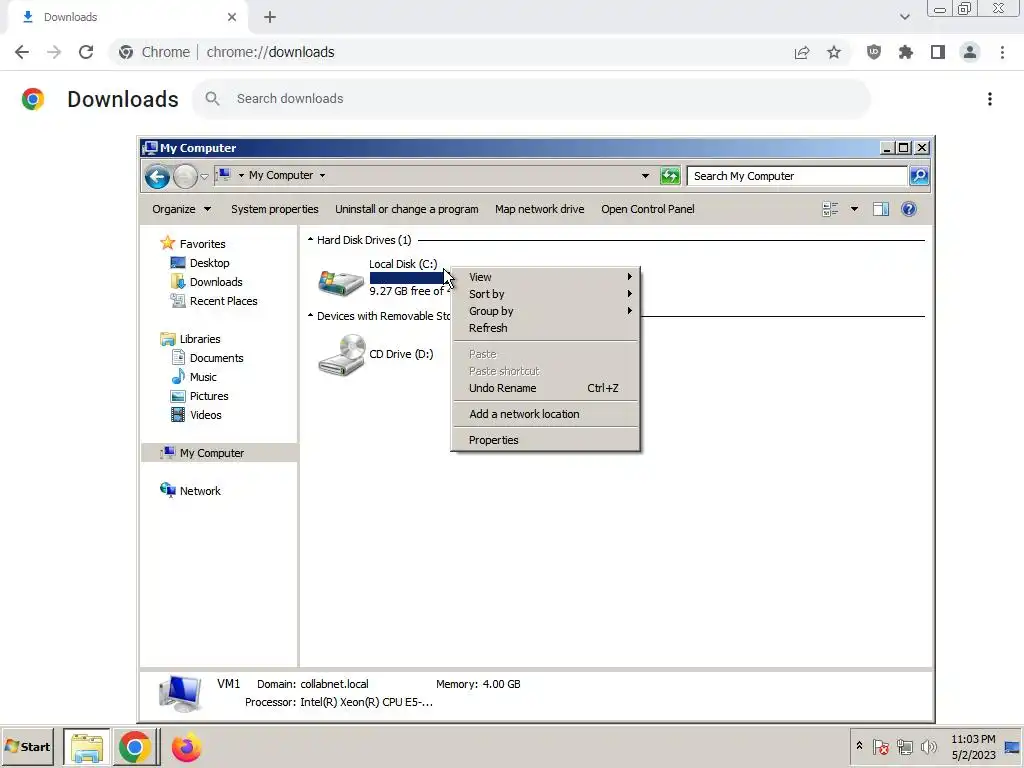Viewport: 1024px width, 768px height.
Task: Toggle Chrome side panel icon
Action: pos(938,52)
